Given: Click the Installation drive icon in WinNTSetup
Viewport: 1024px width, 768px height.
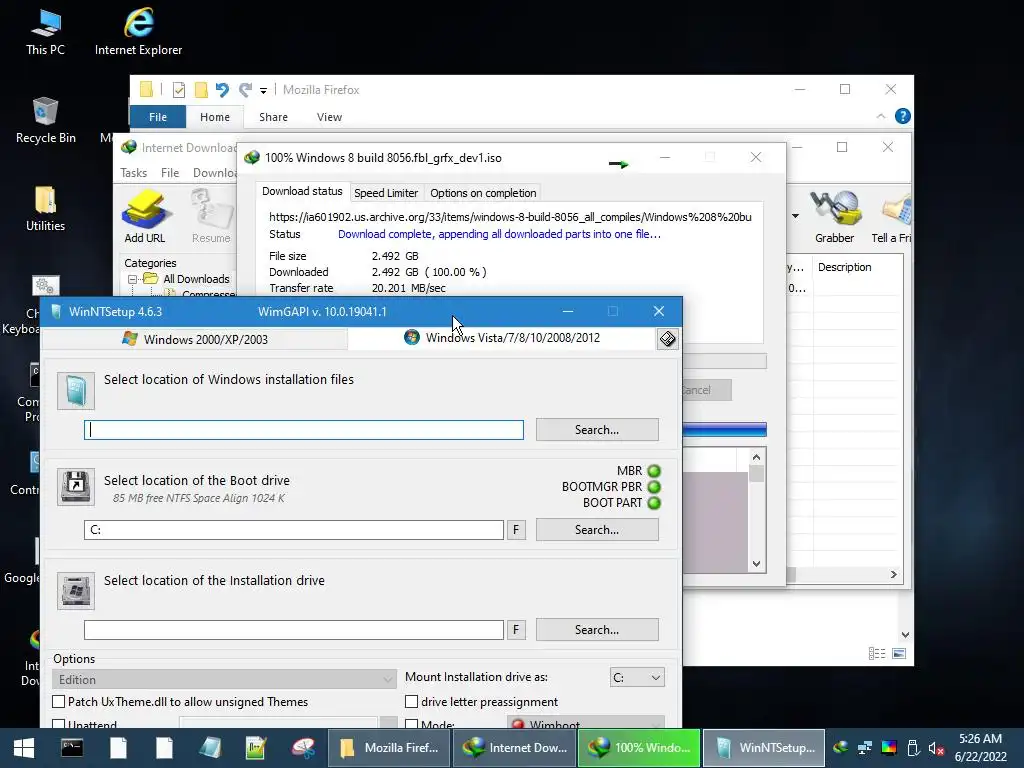Looking at the screenshot, I should (x=76, y=591).
